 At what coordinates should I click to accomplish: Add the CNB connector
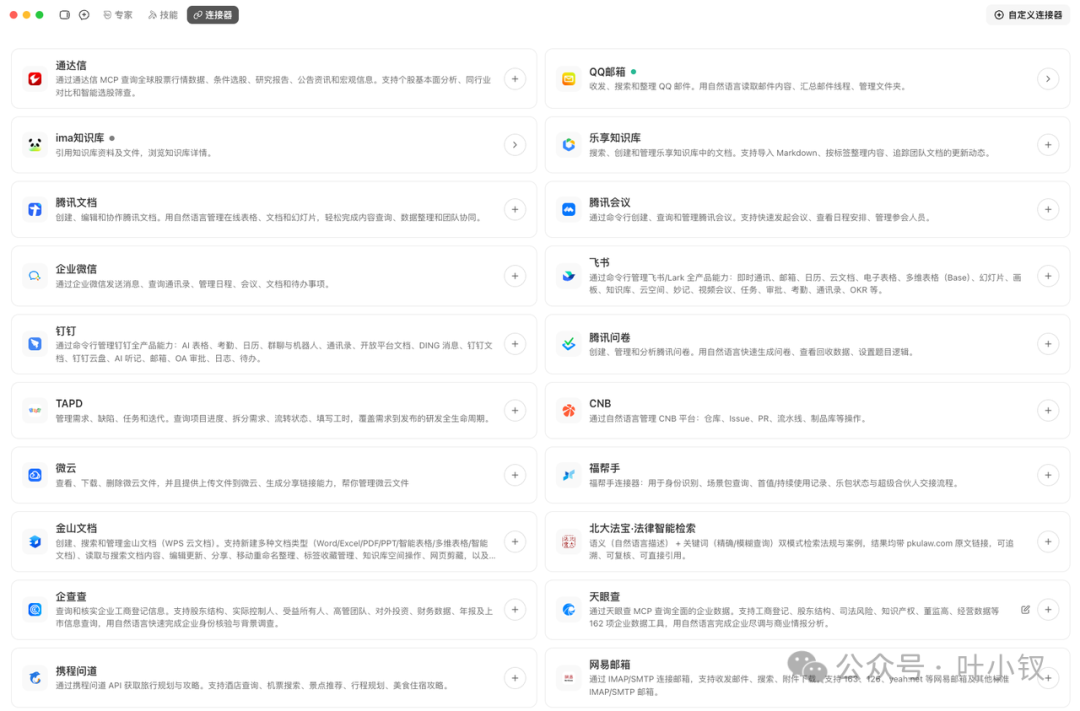point(1048,411)
